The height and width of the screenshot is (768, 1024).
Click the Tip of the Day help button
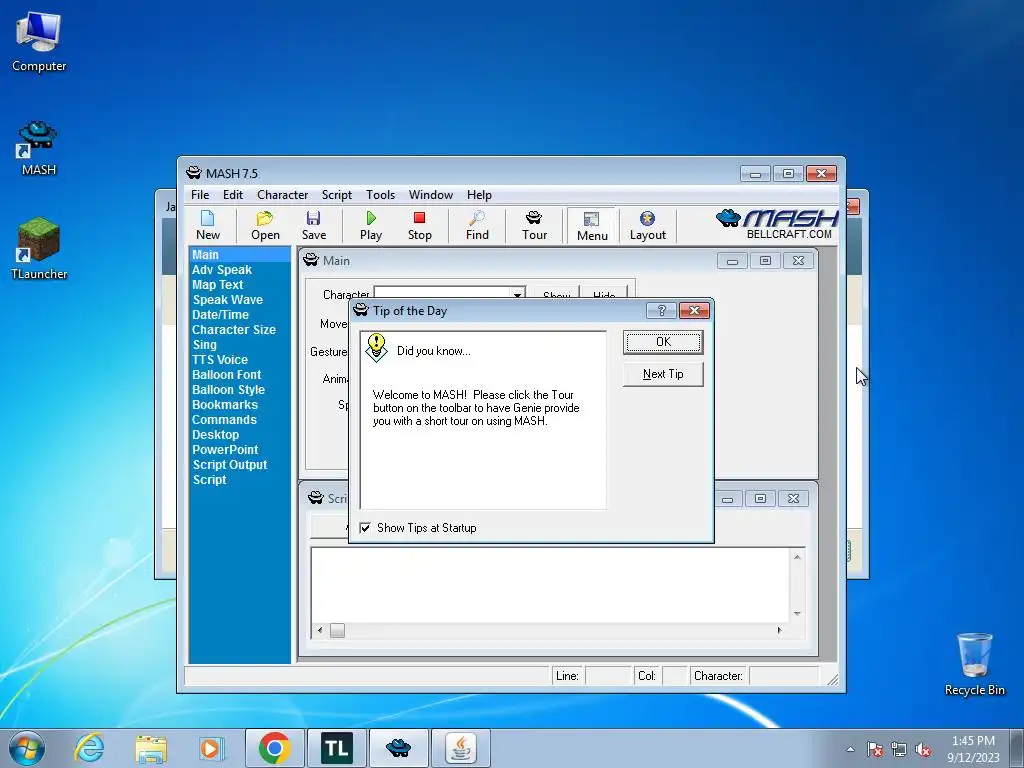tap(661, 310)
